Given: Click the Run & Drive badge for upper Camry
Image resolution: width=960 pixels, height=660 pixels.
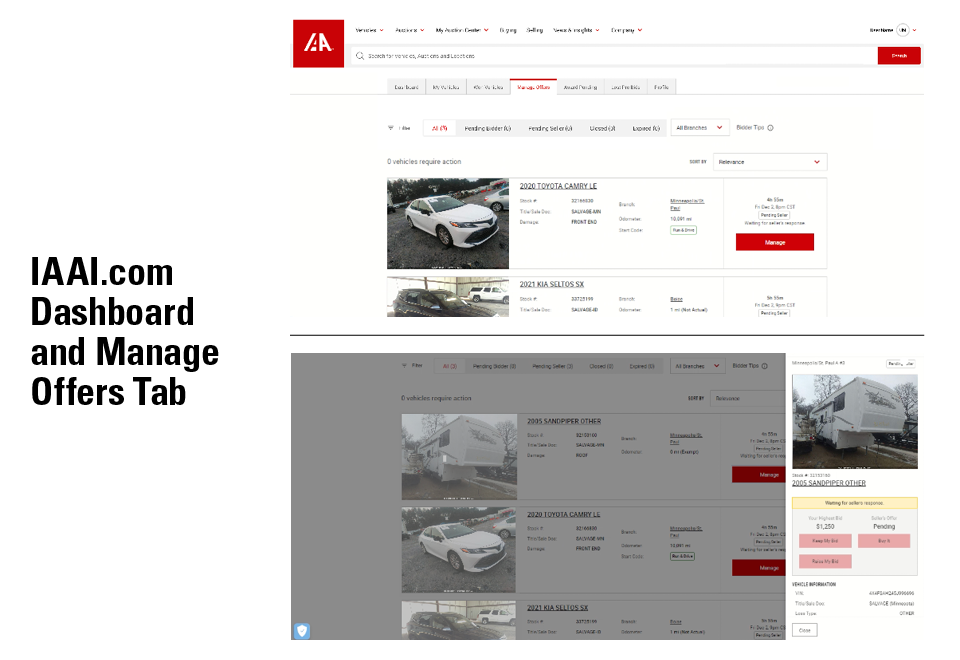Looking at the screenshot, I should [683, 230].
